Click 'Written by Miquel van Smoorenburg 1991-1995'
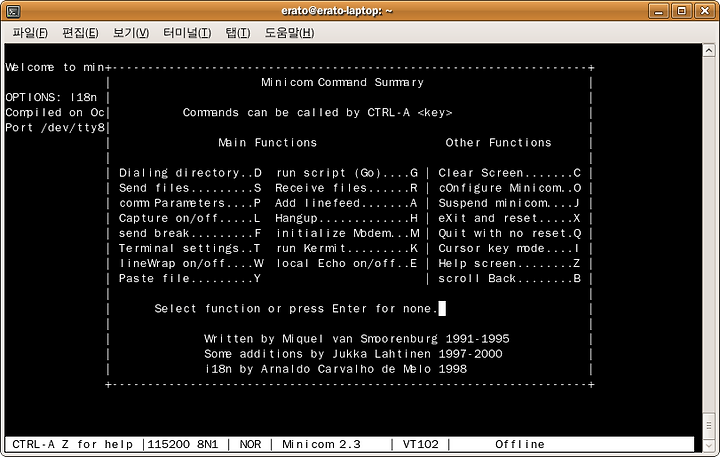720x457 pixels. [x=357, y=339]
